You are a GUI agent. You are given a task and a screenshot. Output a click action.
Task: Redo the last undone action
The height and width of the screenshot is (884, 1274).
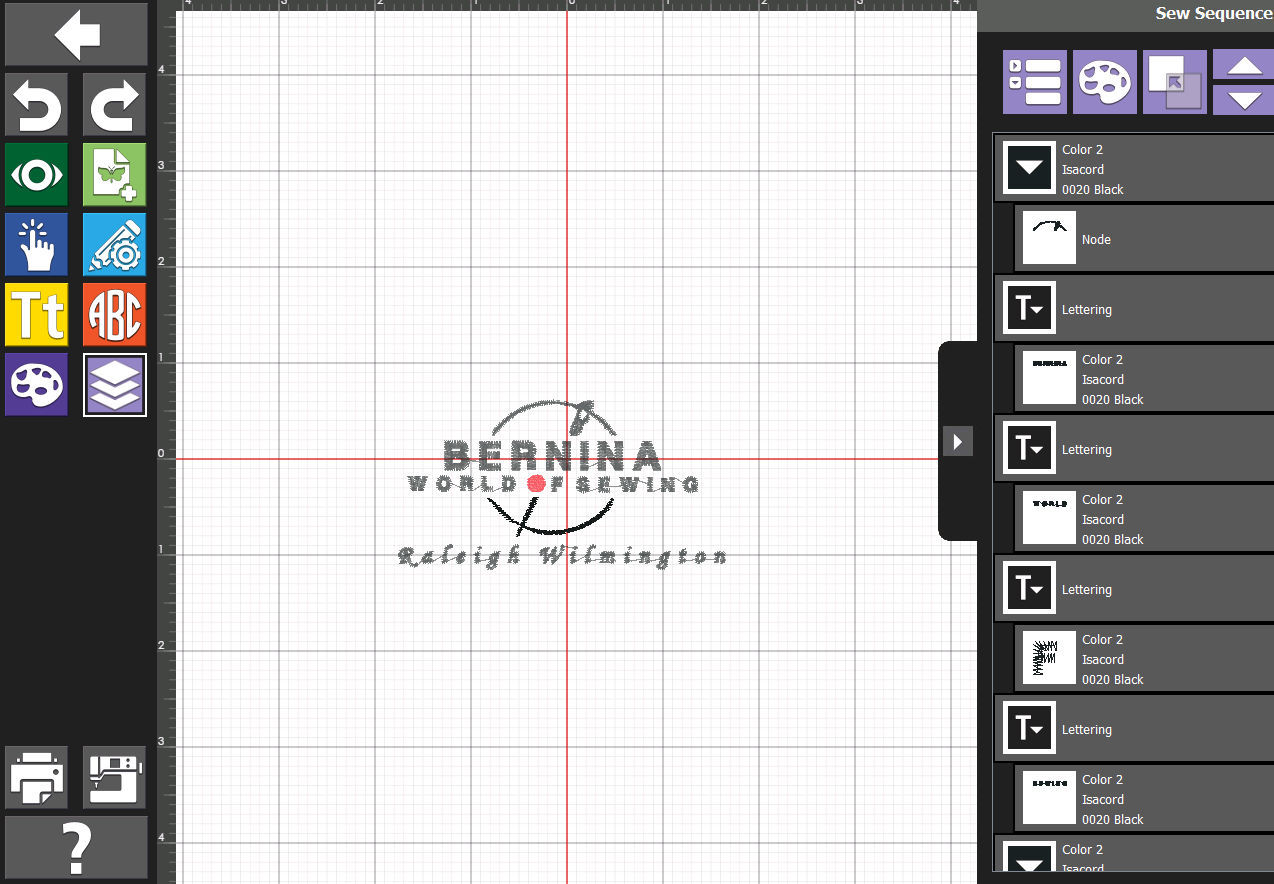click(114, 104)
